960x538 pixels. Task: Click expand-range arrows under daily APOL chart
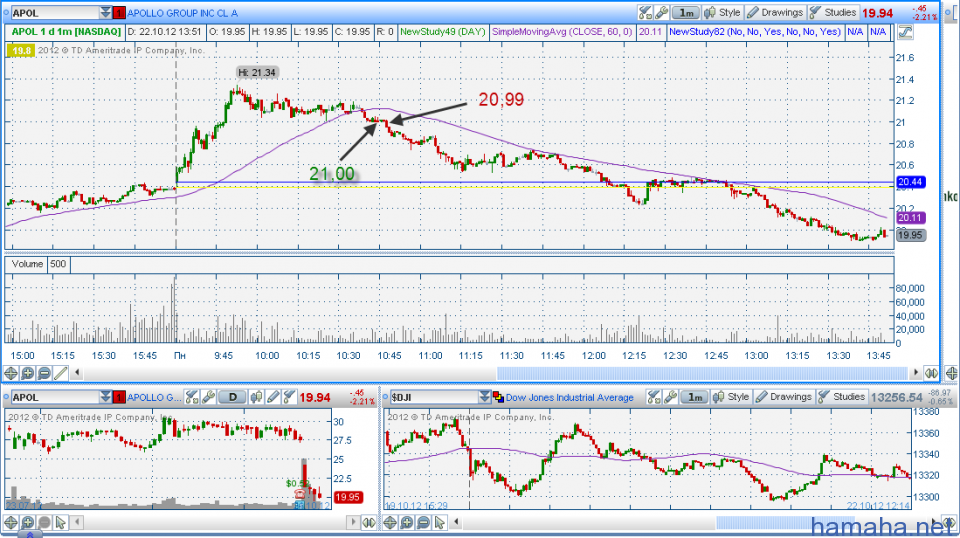pos(369,523)
